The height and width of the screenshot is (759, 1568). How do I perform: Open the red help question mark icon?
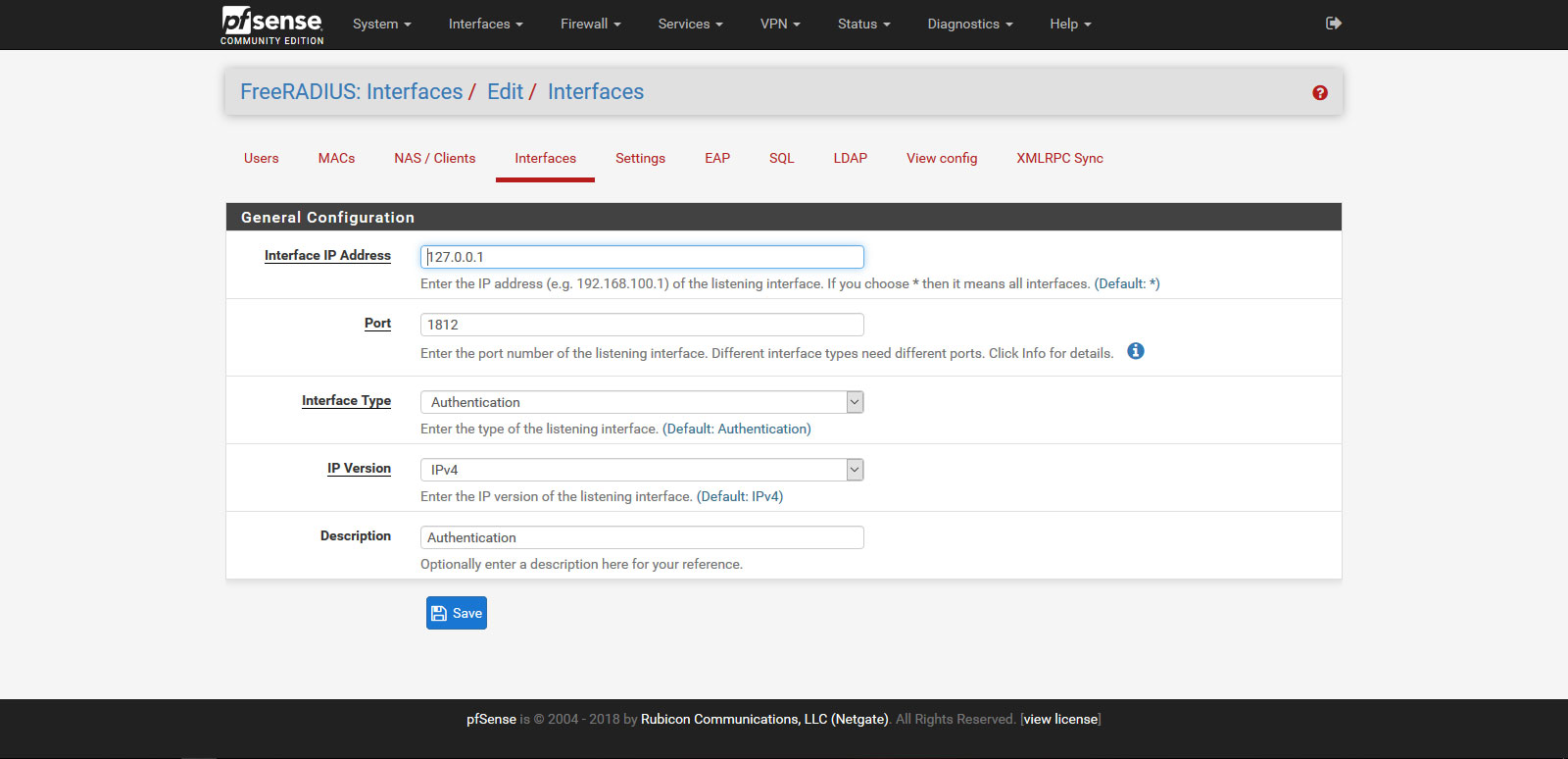[x=1320, y=92]
